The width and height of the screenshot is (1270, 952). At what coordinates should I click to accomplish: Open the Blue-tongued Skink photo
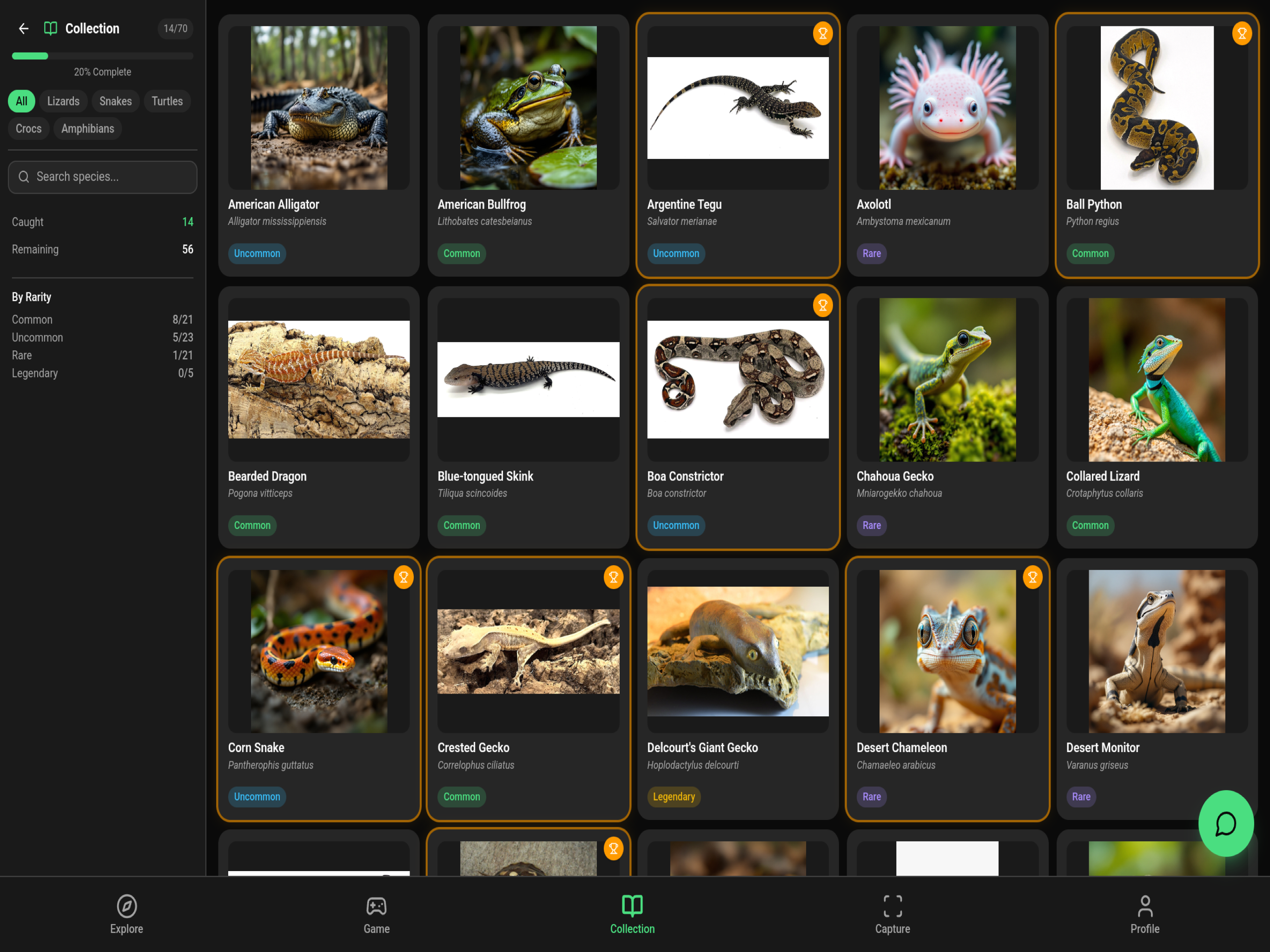pyautogui.click(x=528, y=379)
